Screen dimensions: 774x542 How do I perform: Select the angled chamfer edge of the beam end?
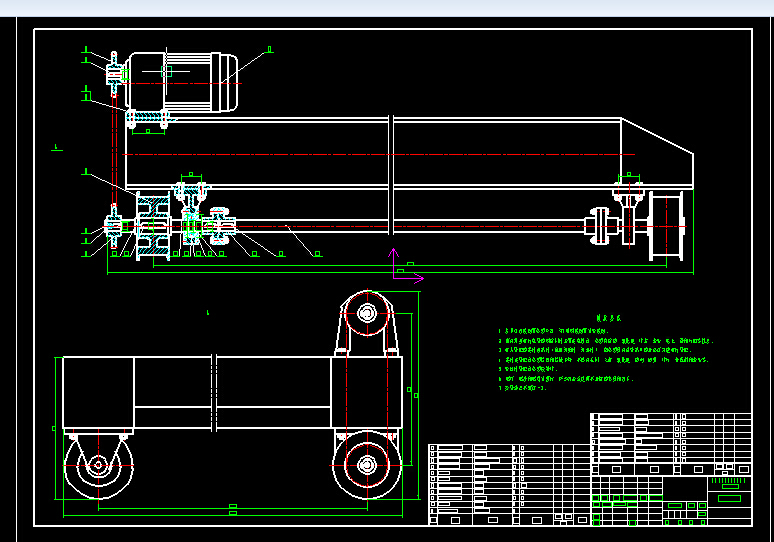point(658,136)
